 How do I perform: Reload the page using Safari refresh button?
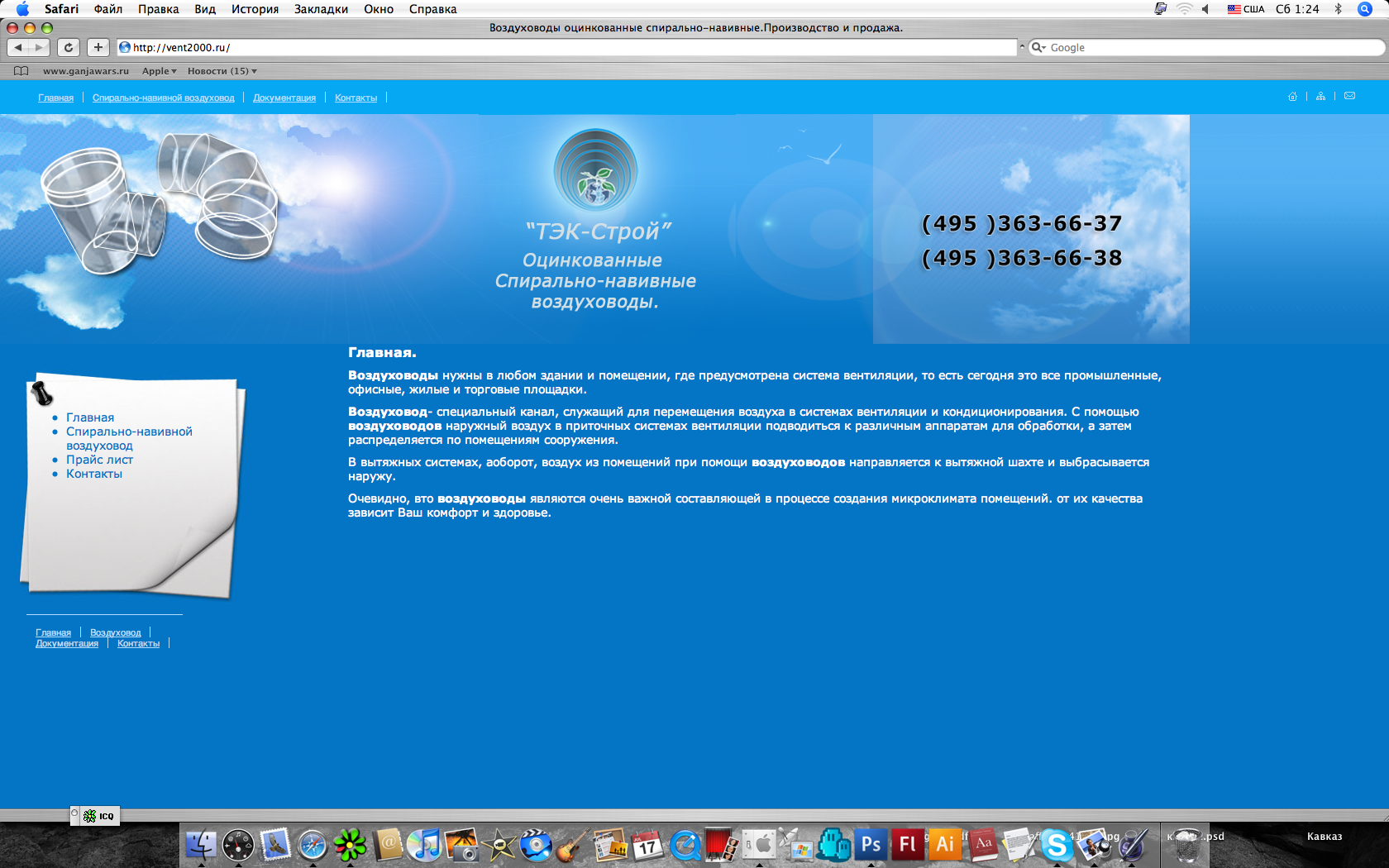click(x=69, y=47)
